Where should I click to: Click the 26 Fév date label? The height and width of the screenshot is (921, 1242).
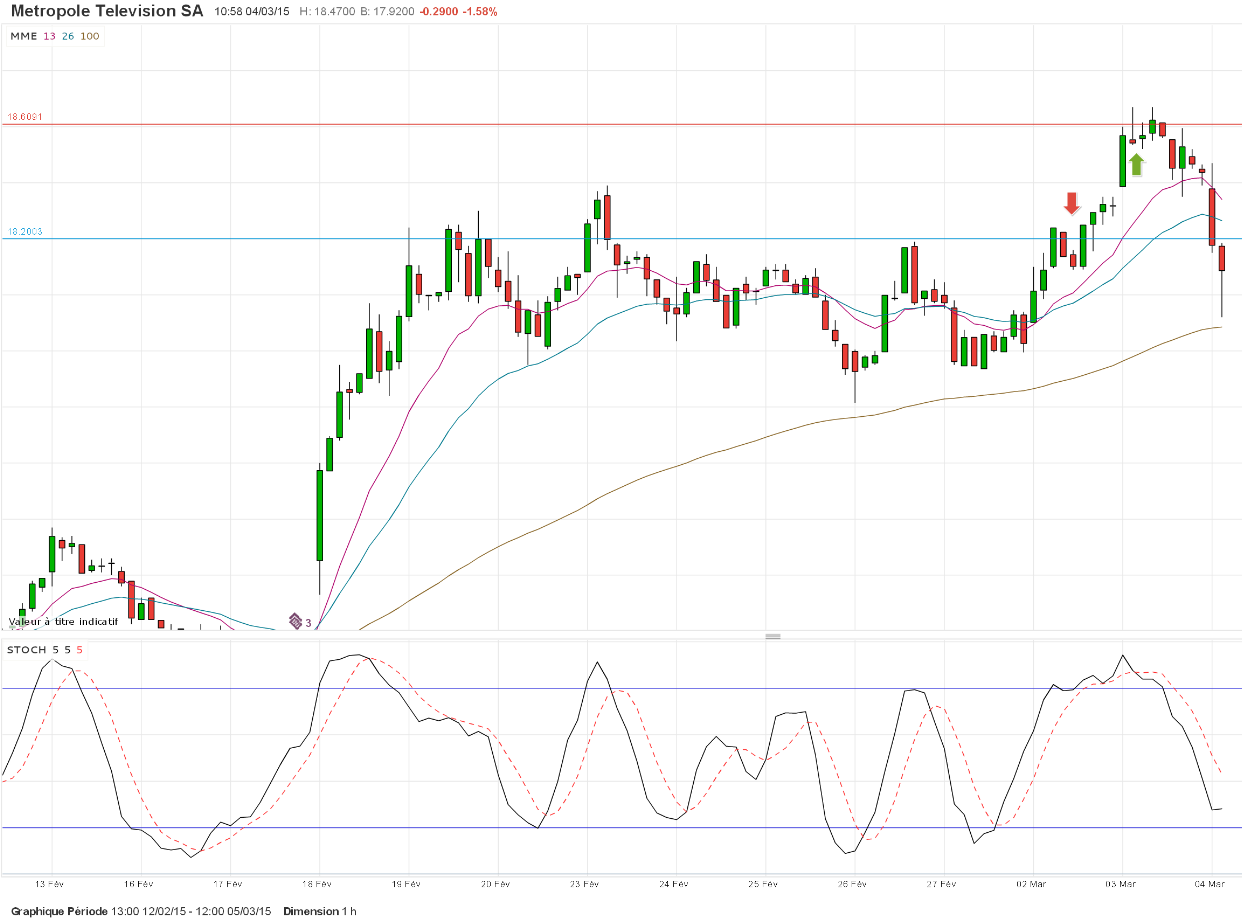point(853,884)
